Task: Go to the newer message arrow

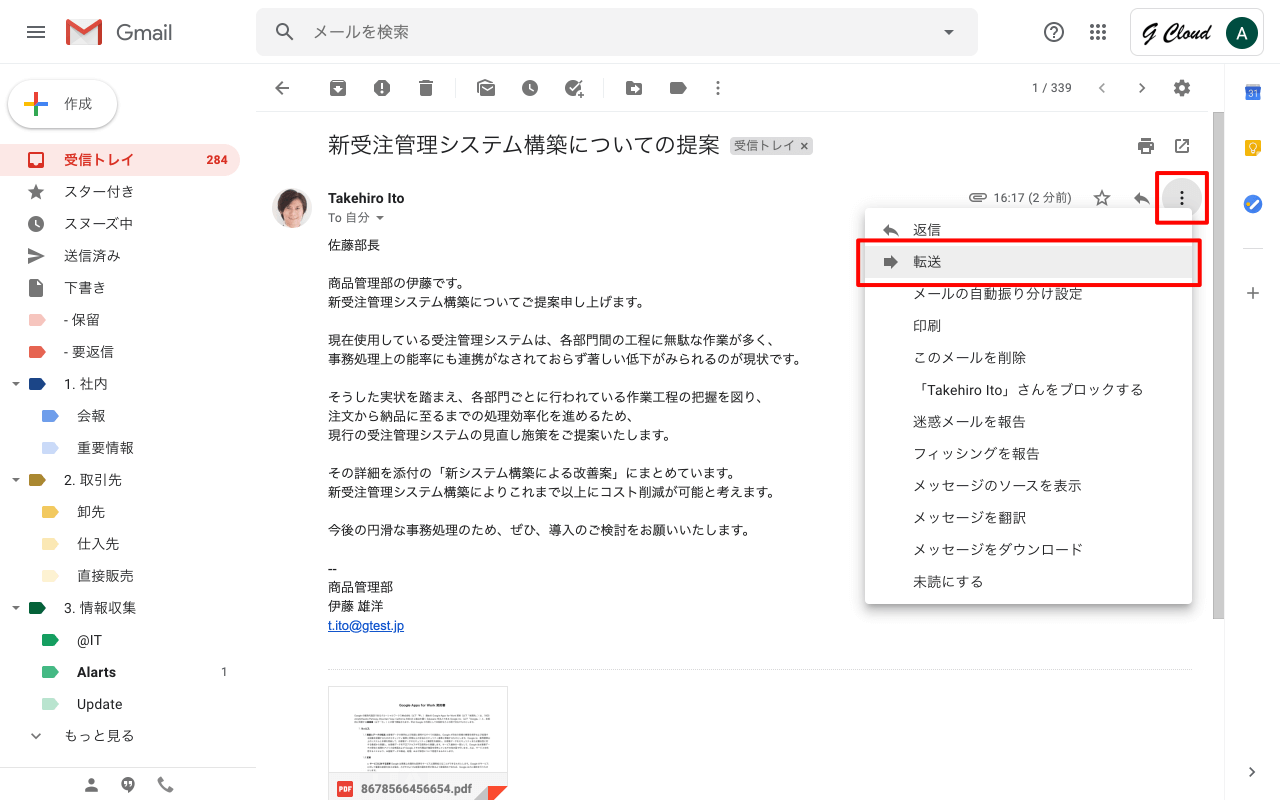Action: click(x=1102, y=88)
